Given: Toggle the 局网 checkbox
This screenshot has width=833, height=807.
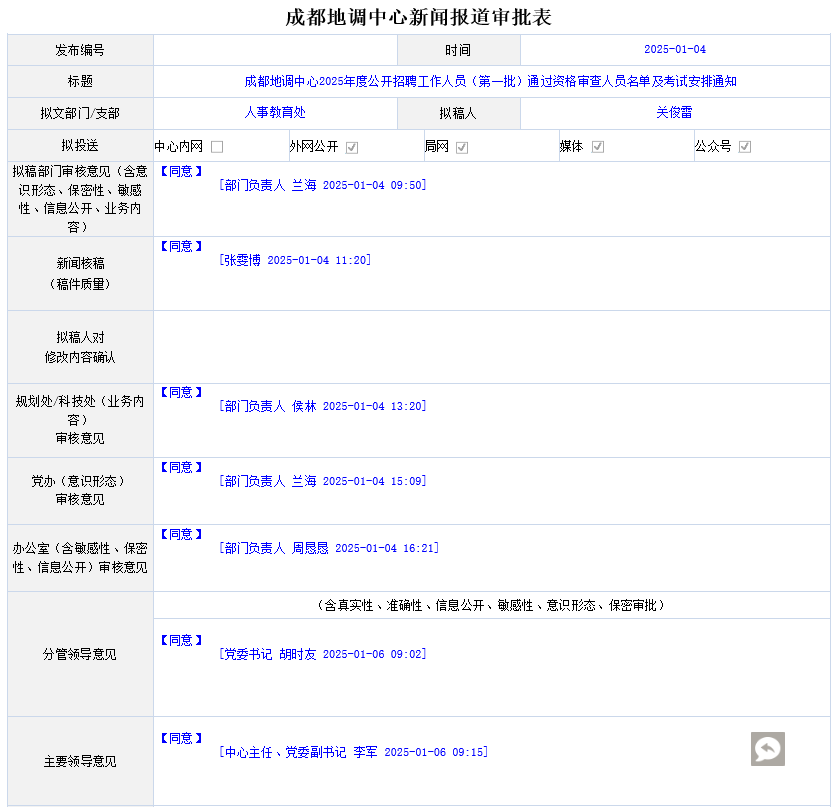Looking at the screenshot, I should point(462,147).
